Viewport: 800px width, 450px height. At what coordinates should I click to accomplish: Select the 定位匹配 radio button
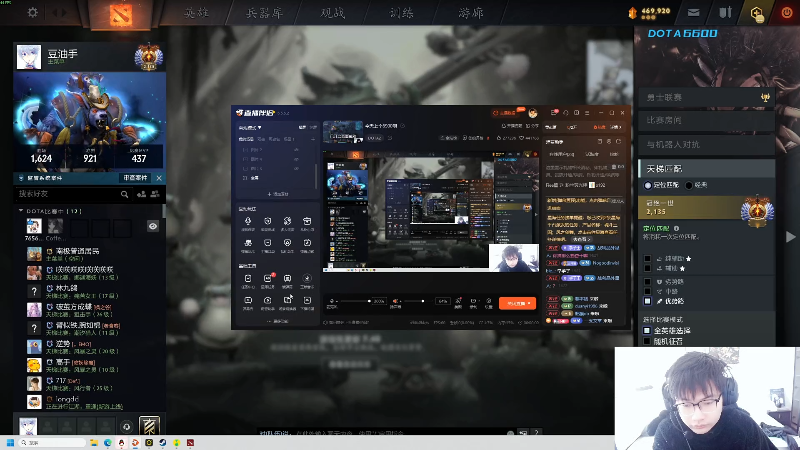tap(648, 185)
